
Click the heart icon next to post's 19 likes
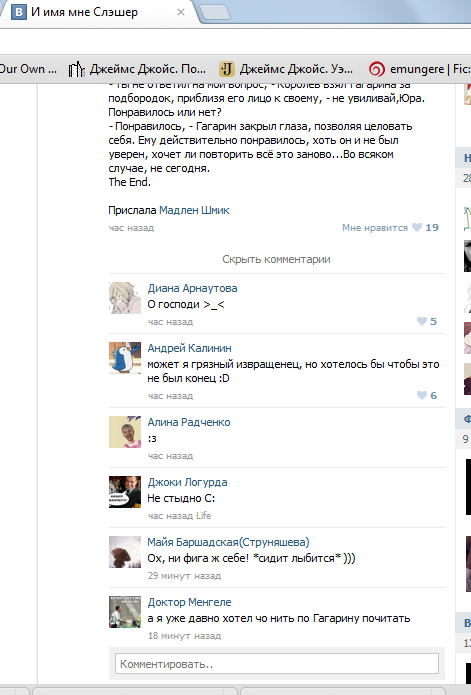417,227
